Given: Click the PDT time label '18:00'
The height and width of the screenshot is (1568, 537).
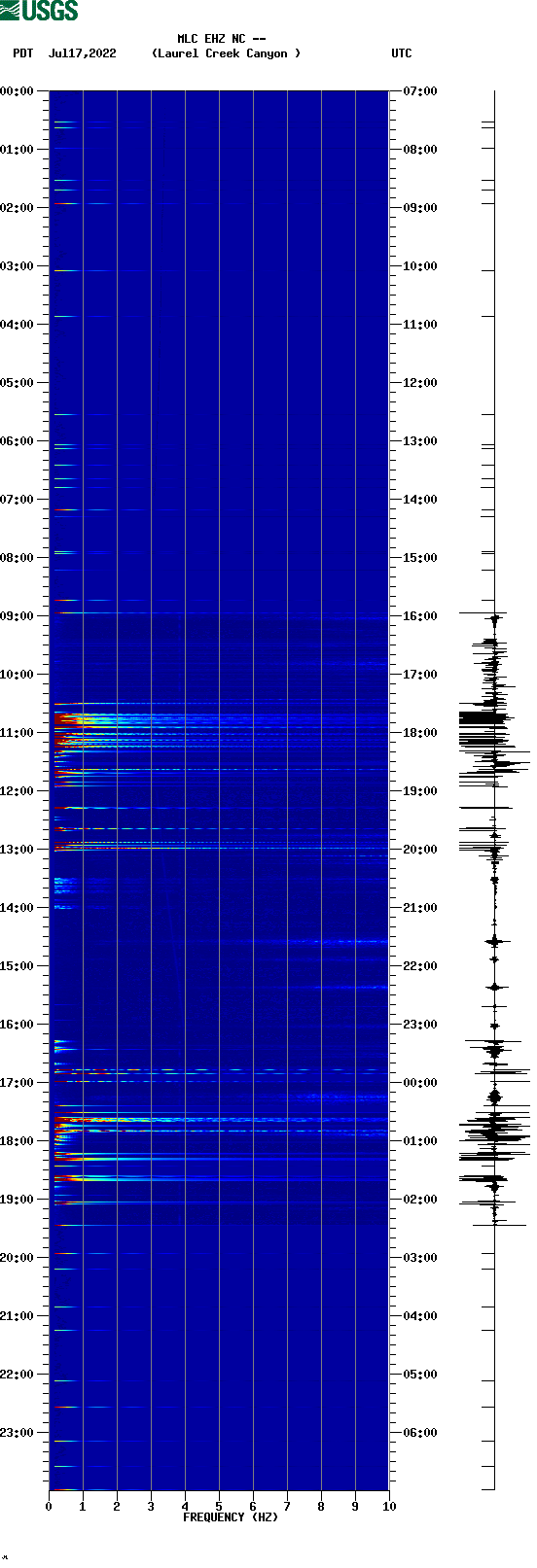Looking at the screenshot, I should point(18,1141).
